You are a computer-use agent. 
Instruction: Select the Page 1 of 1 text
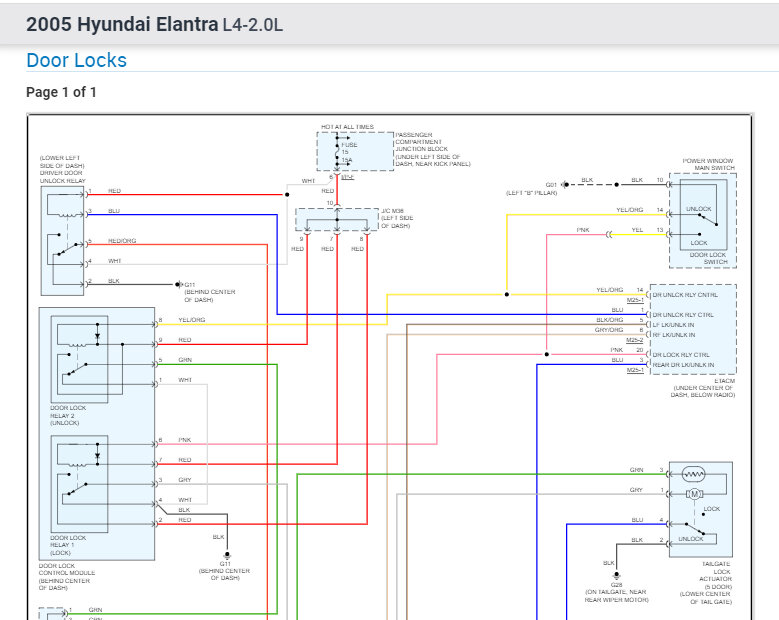61,92
